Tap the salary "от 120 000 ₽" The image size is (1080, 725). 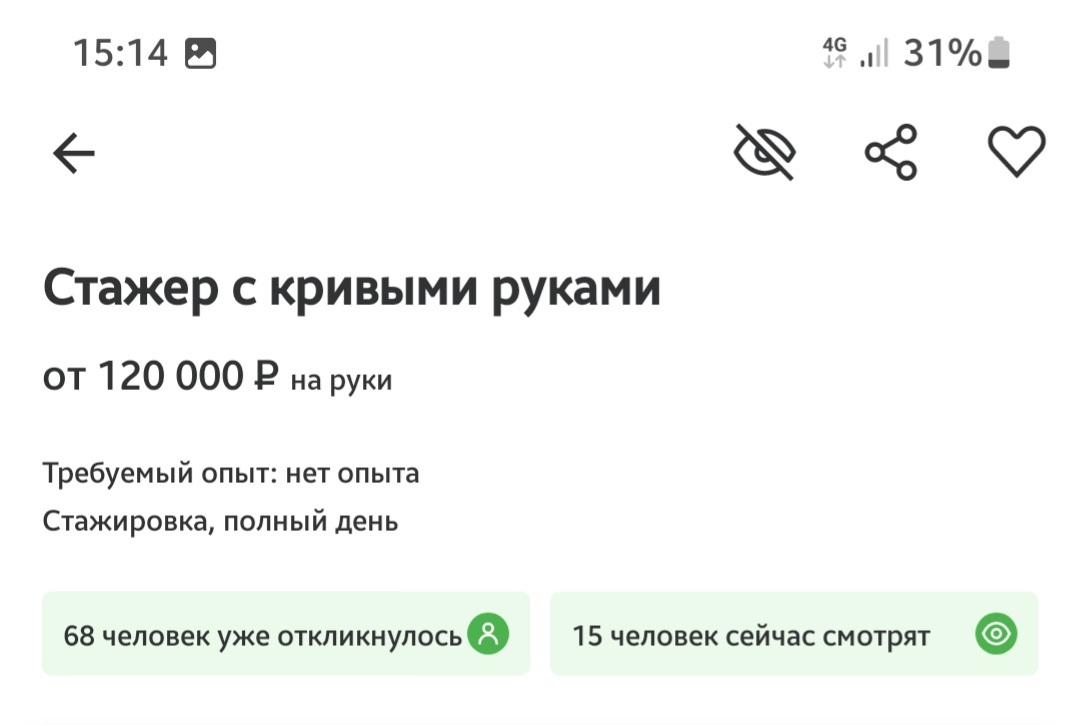(160, 377)
